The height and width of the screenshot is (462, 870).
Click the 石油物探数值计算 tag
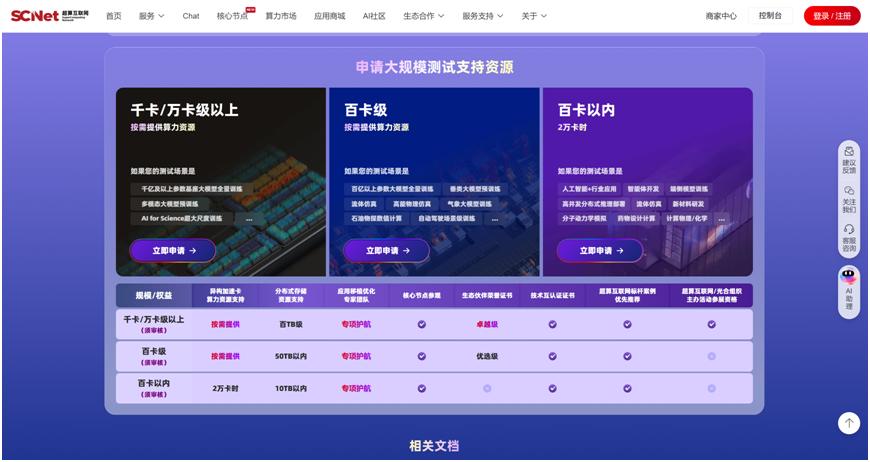tap(376, 219)
